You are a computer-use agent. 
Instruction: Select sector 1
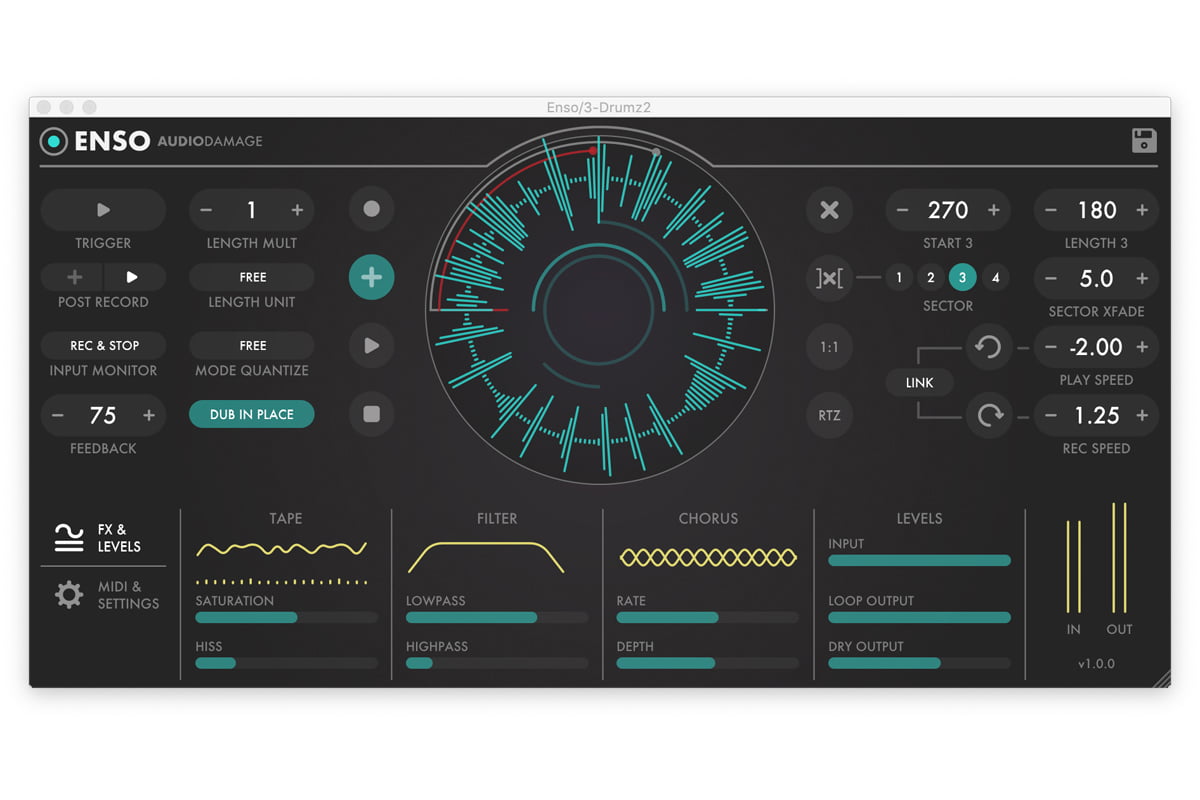899,278
